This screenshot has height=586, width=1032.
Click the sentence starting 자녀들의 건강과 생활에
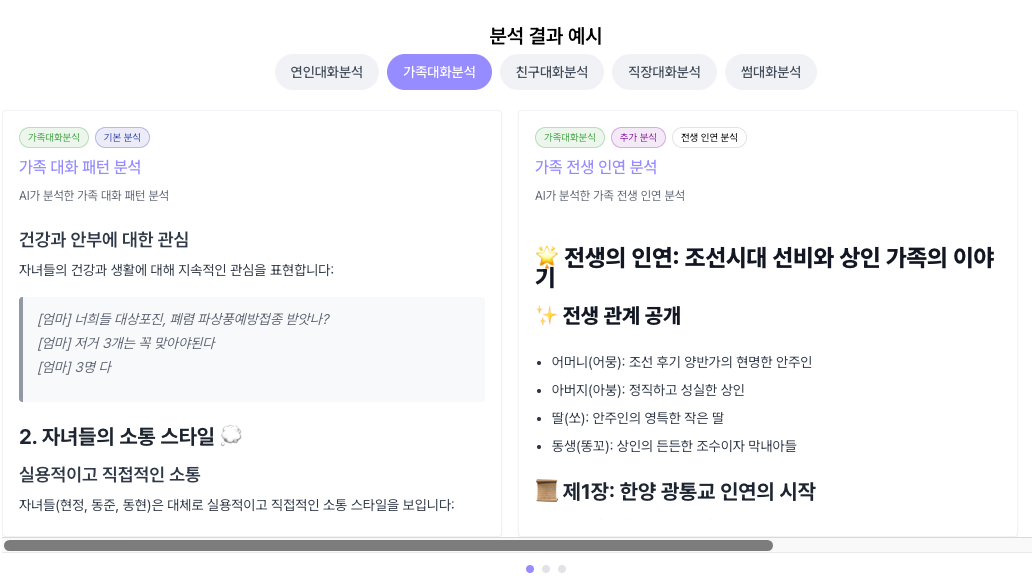(176, 270)
